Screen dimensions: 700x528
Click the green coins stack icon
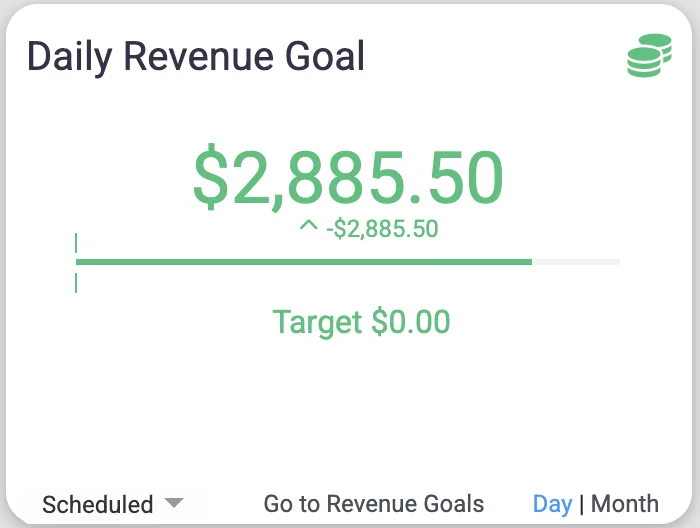click(x=649, y=55)
